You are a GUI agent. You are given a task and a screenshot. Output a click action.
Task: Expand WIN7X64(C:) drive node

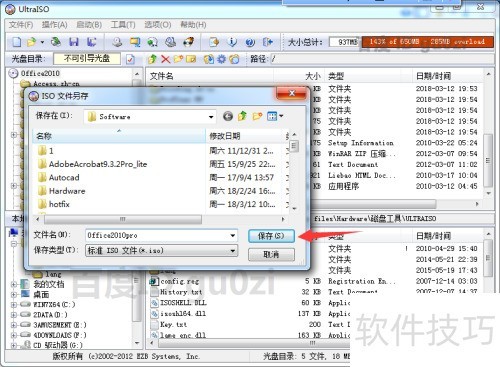tap(14, 304)
